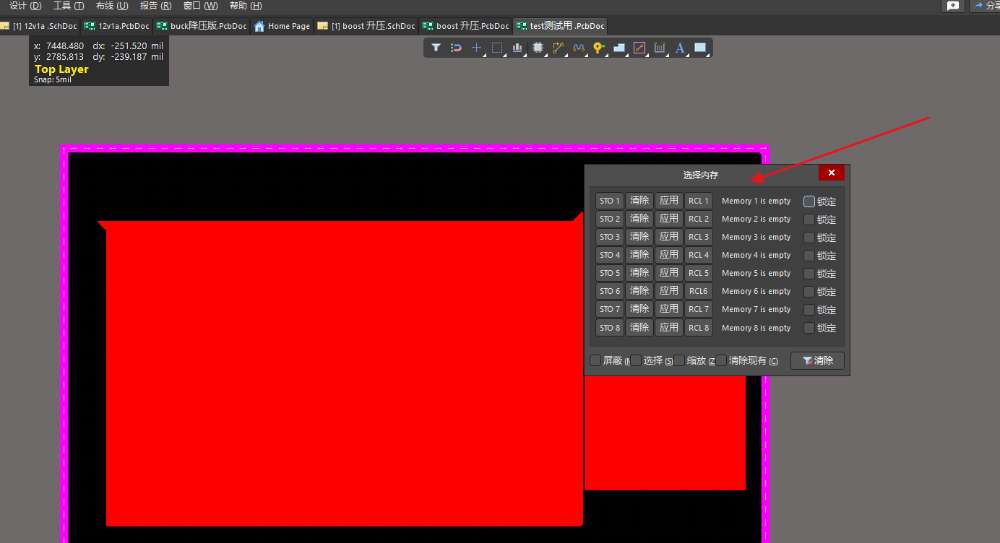Enable the 选择 (S) checkbox
1000x543 pixels.
pyautogui.click(x=636, y=361)
